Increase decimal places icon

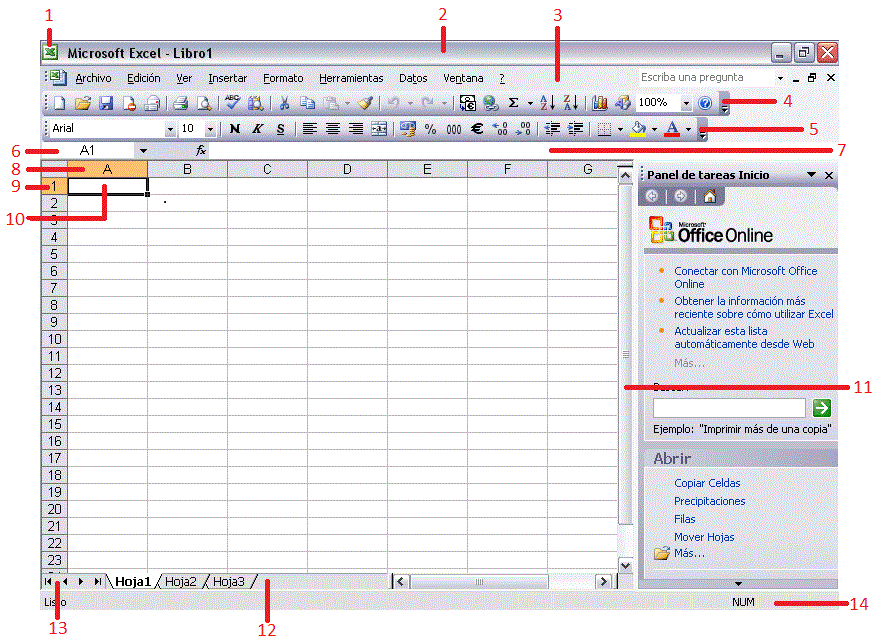499,129
